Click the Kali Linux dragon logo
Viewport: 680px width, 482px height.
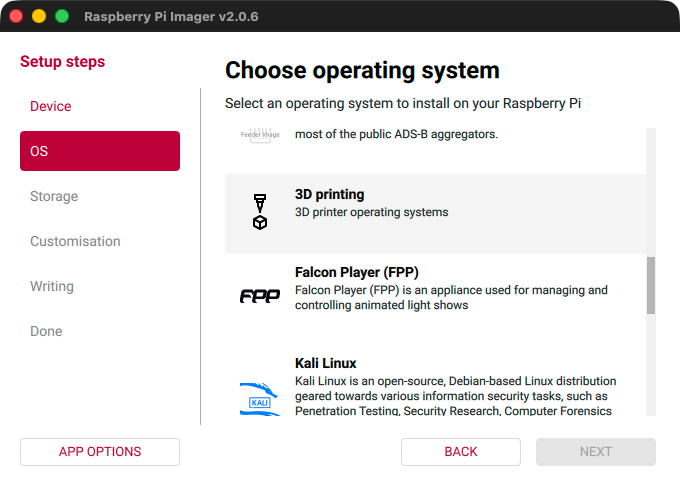pos(260,399)
